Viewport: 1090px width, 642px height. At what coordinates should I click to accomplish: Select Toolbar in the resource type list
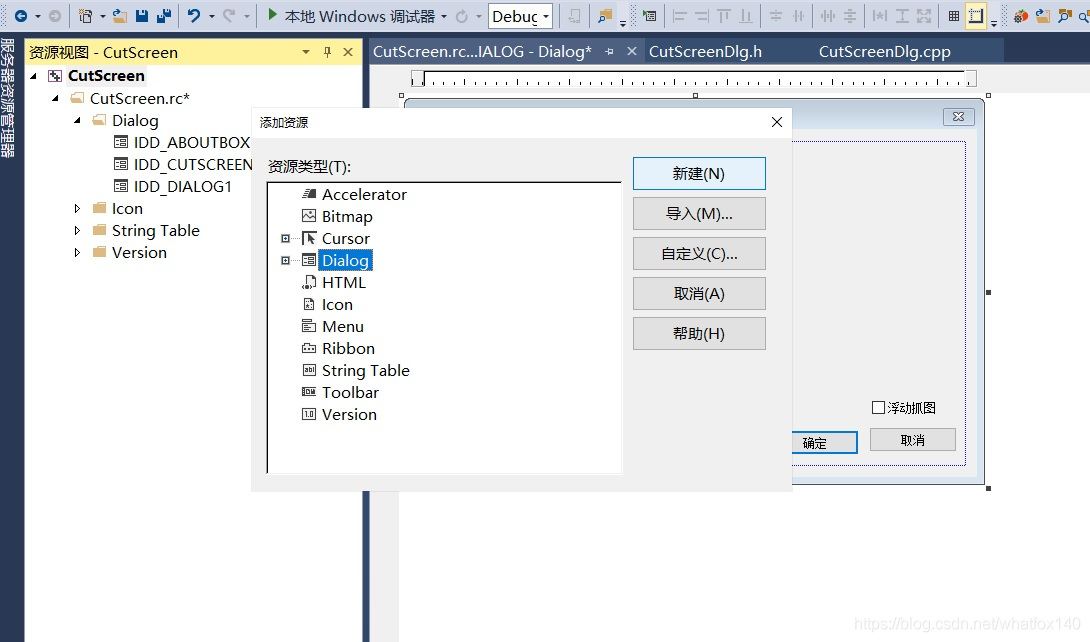tap(350, 393)
